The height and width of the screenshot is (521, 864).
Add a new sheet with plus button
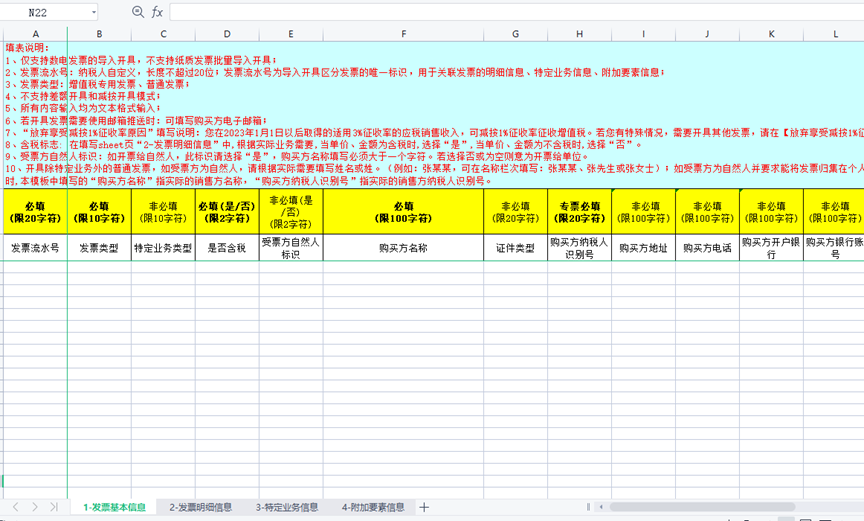(x=424, y=507)
